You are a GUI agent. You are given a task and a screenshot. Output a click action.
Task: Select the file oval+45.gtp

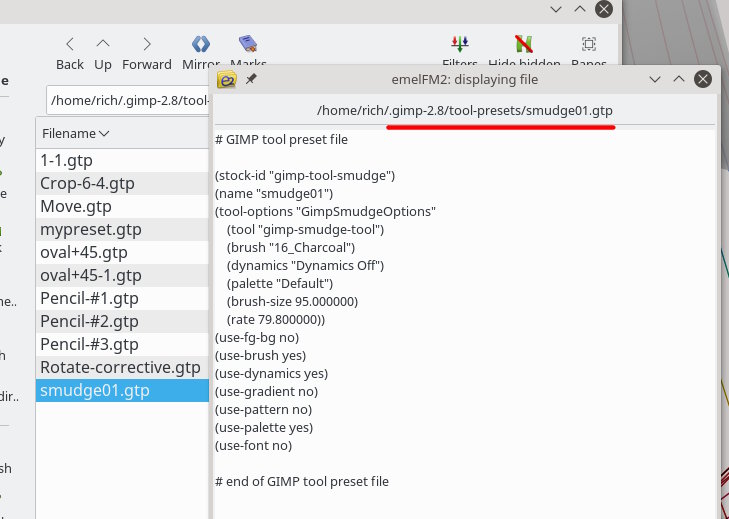(x=122, y=253)
